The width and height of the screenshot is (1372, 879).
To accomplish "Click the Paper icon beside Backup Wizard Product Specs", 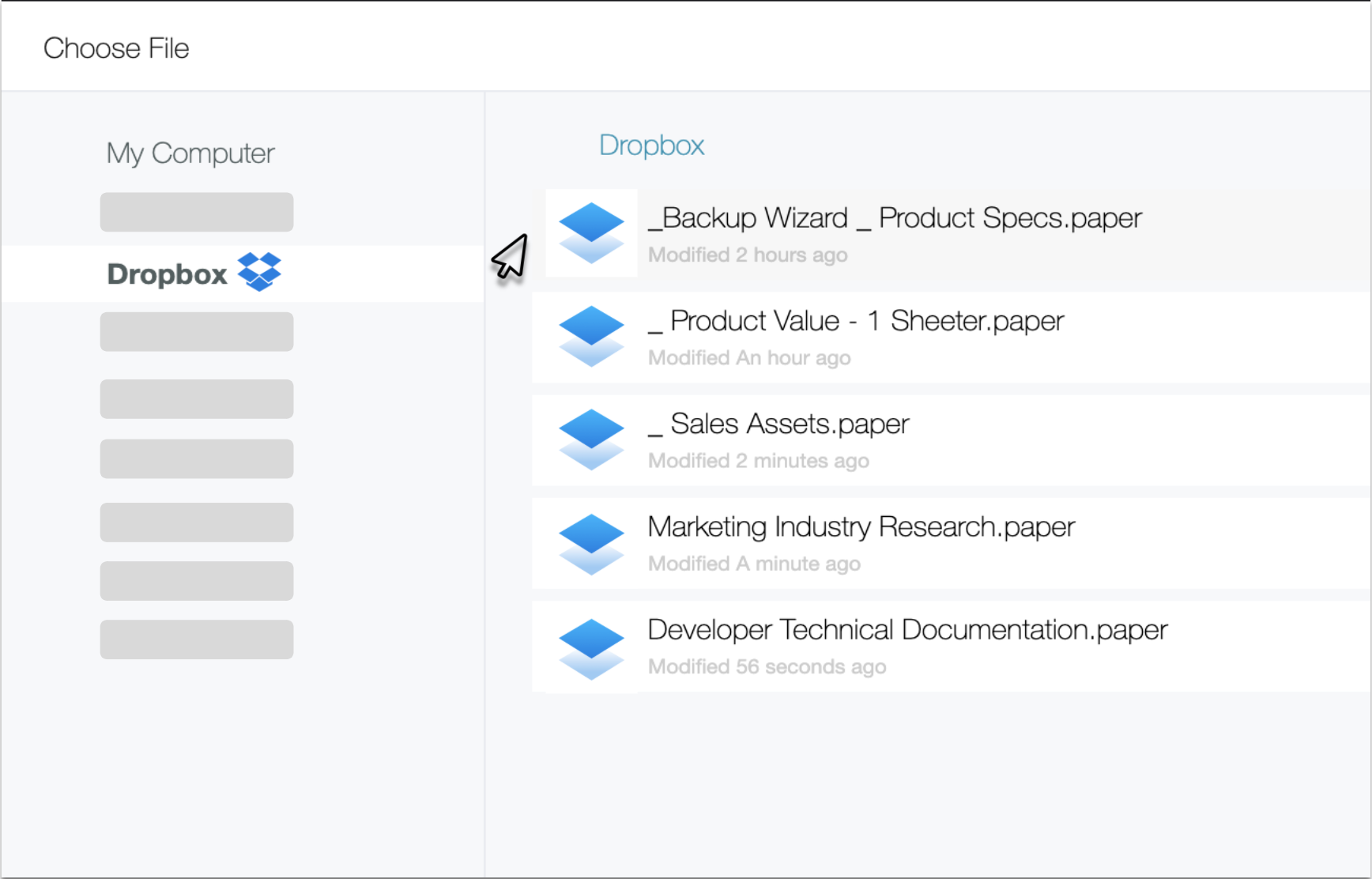I will (591, 232).
